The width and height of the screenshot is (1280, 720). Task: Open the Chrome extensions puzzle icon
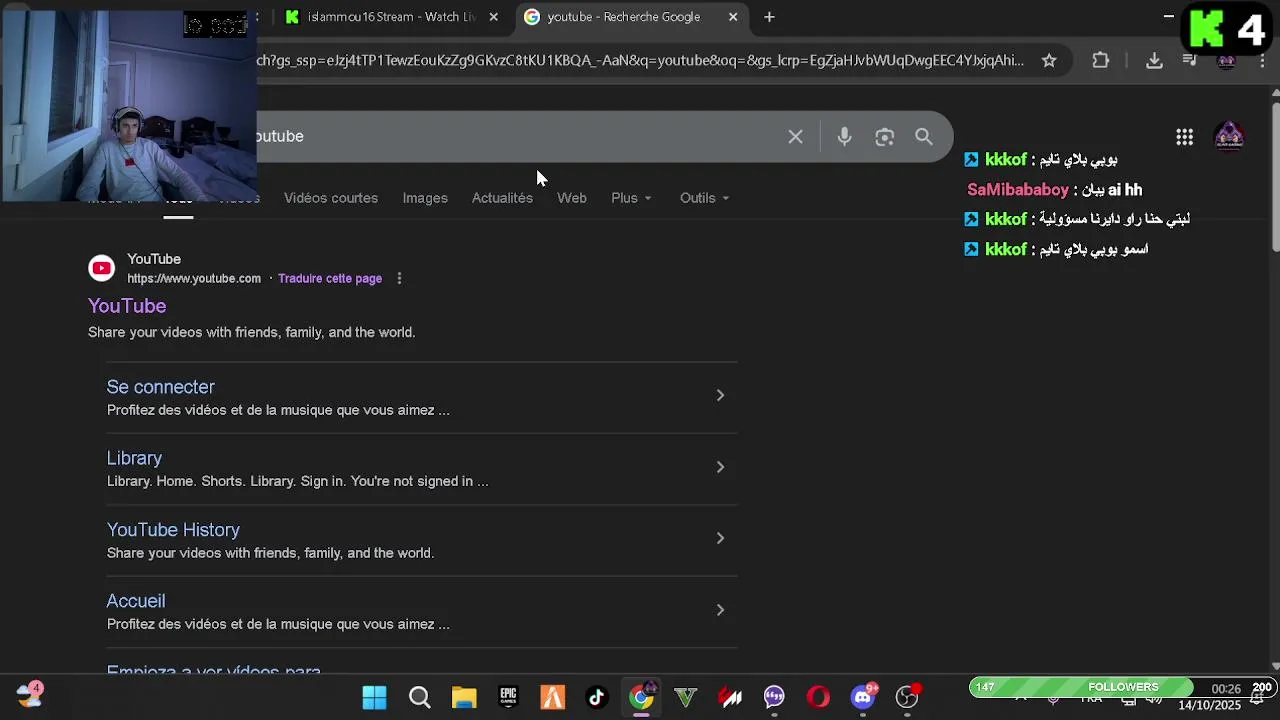click(1101, 61)
